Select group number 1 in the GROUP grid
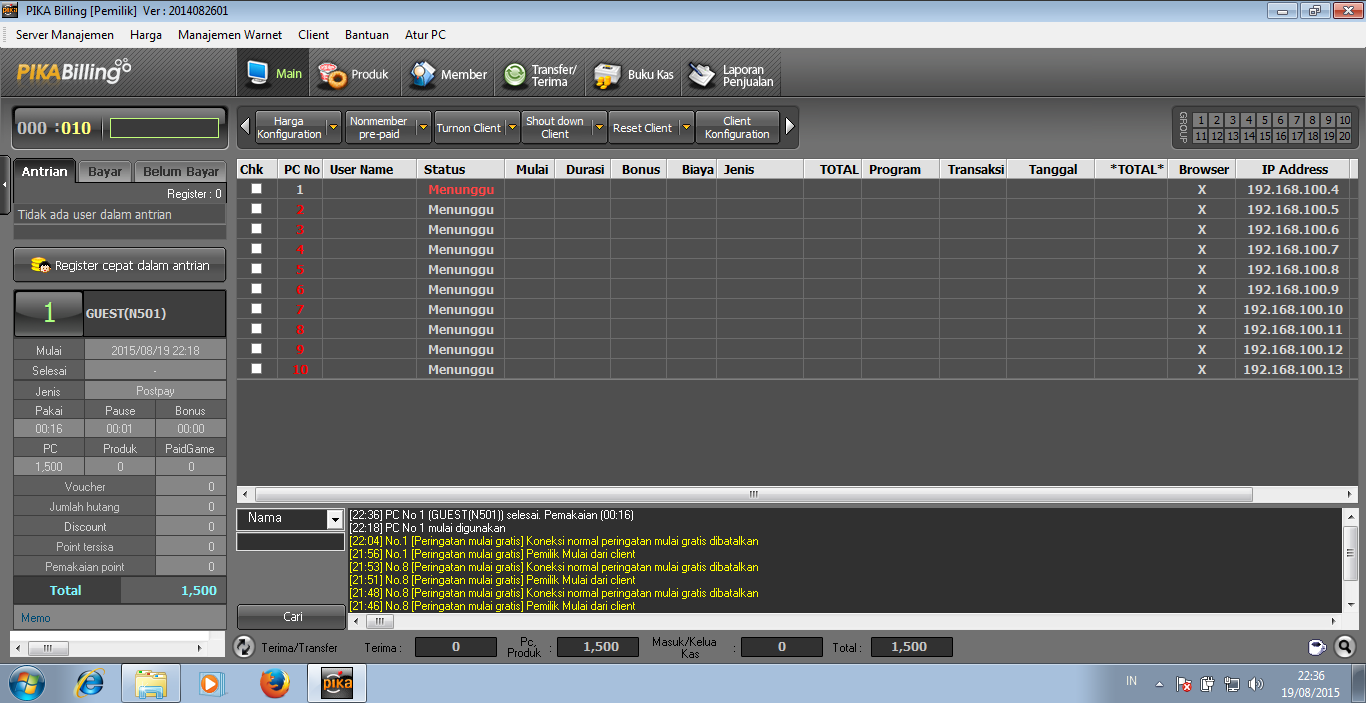 click(x=1201, y=120)
